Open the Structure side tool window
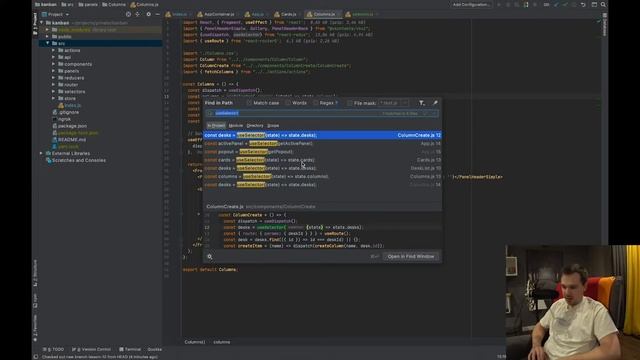Screen dimensions: 640x360 [x=35, y=273]
